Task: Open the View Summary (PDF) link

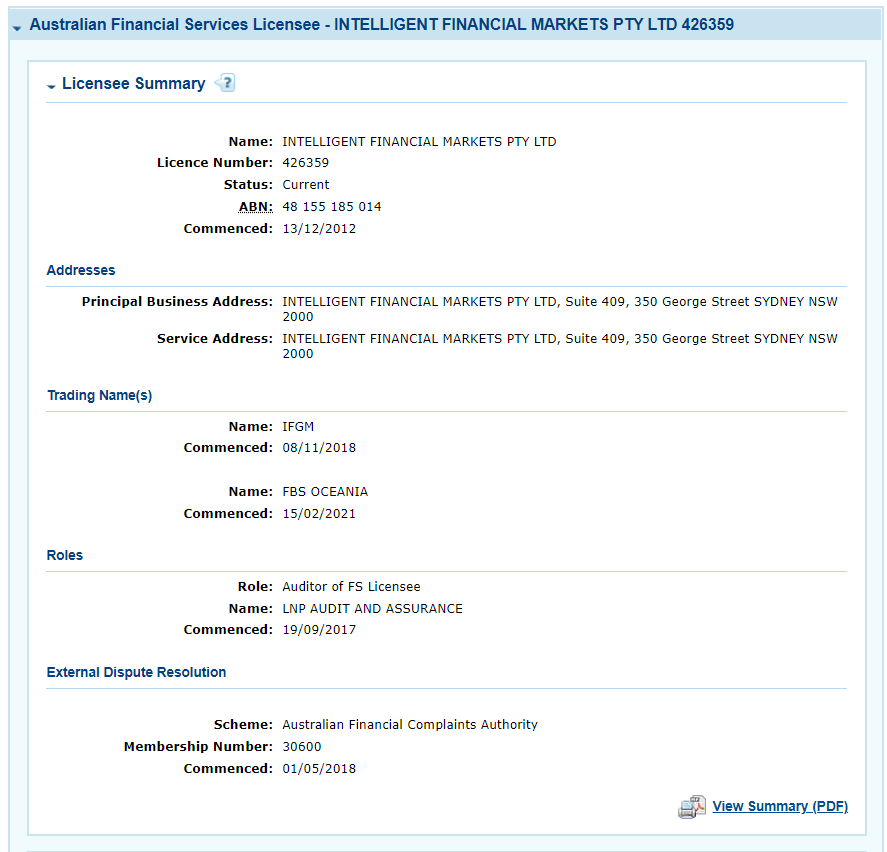Action: click(779, 806)
